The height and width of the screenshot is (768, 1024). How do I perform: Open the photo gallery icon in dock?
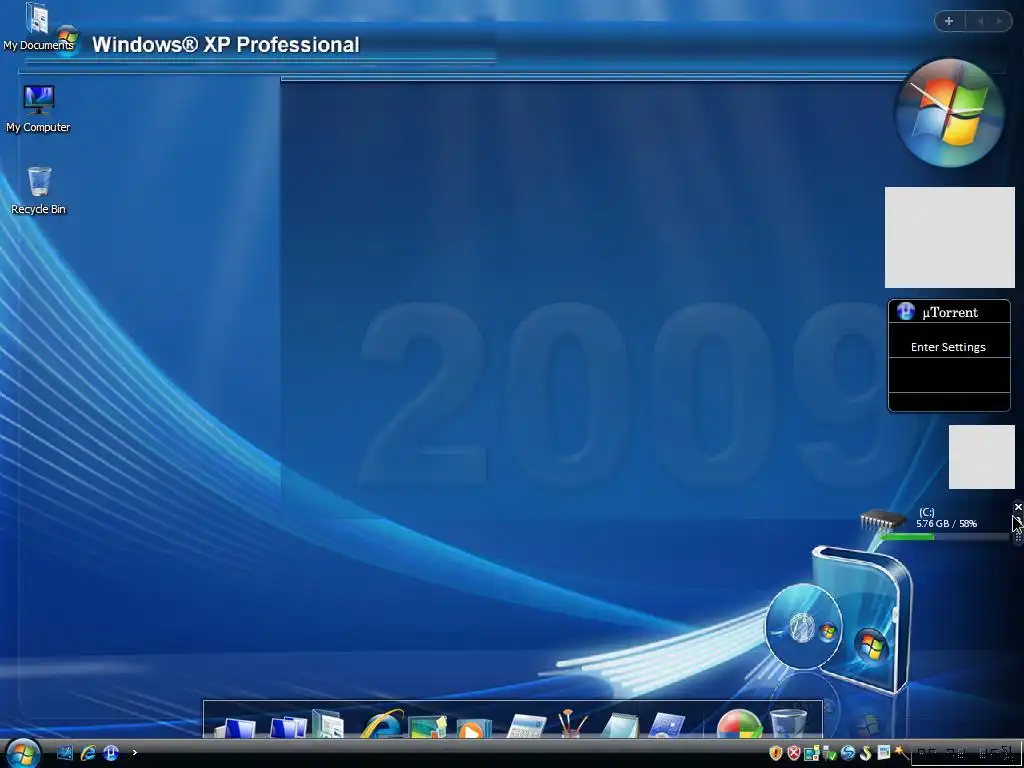pos(428,726)
